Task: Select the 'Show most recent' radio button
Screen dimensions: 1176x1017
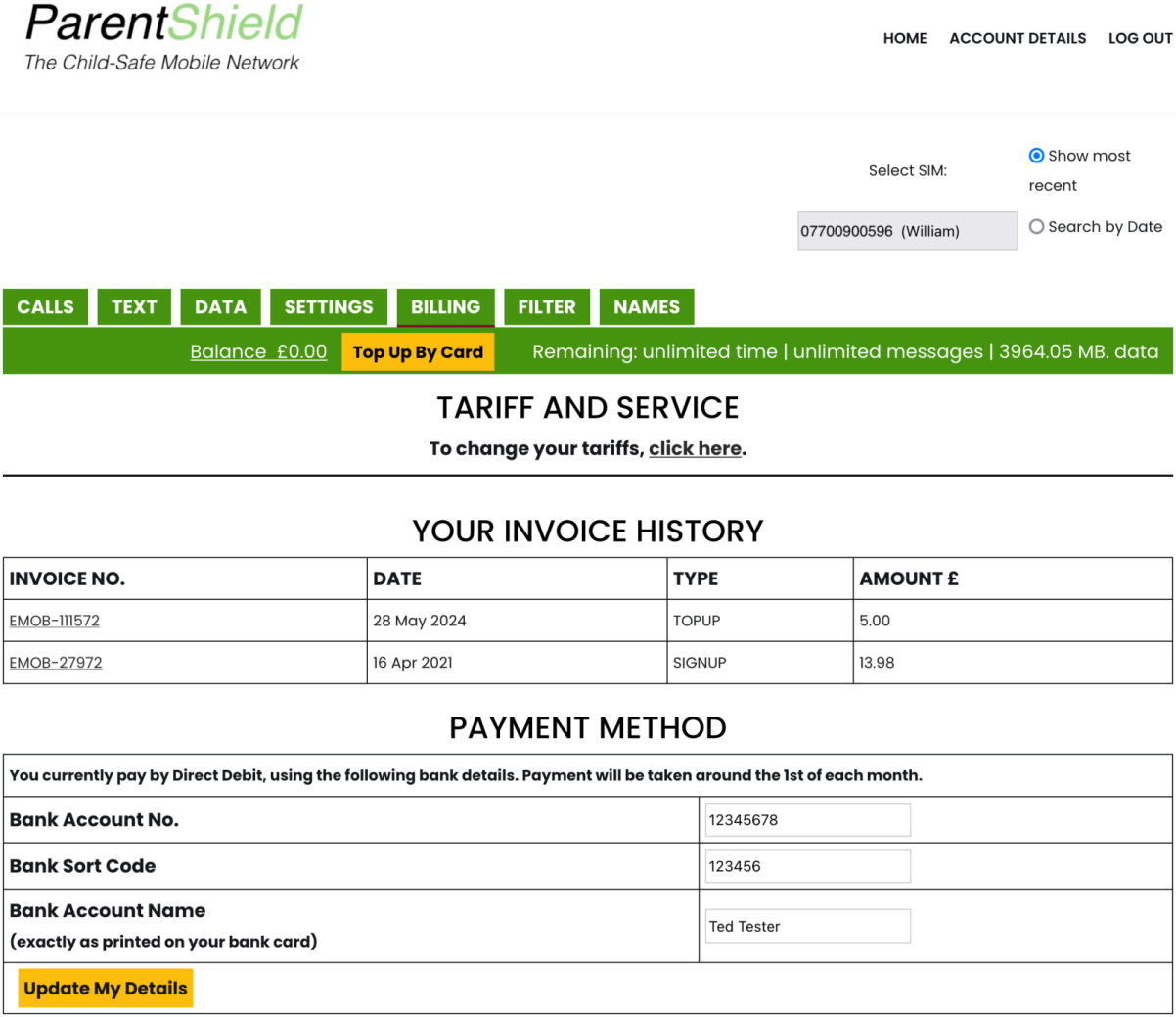Action: (1036, 155)
